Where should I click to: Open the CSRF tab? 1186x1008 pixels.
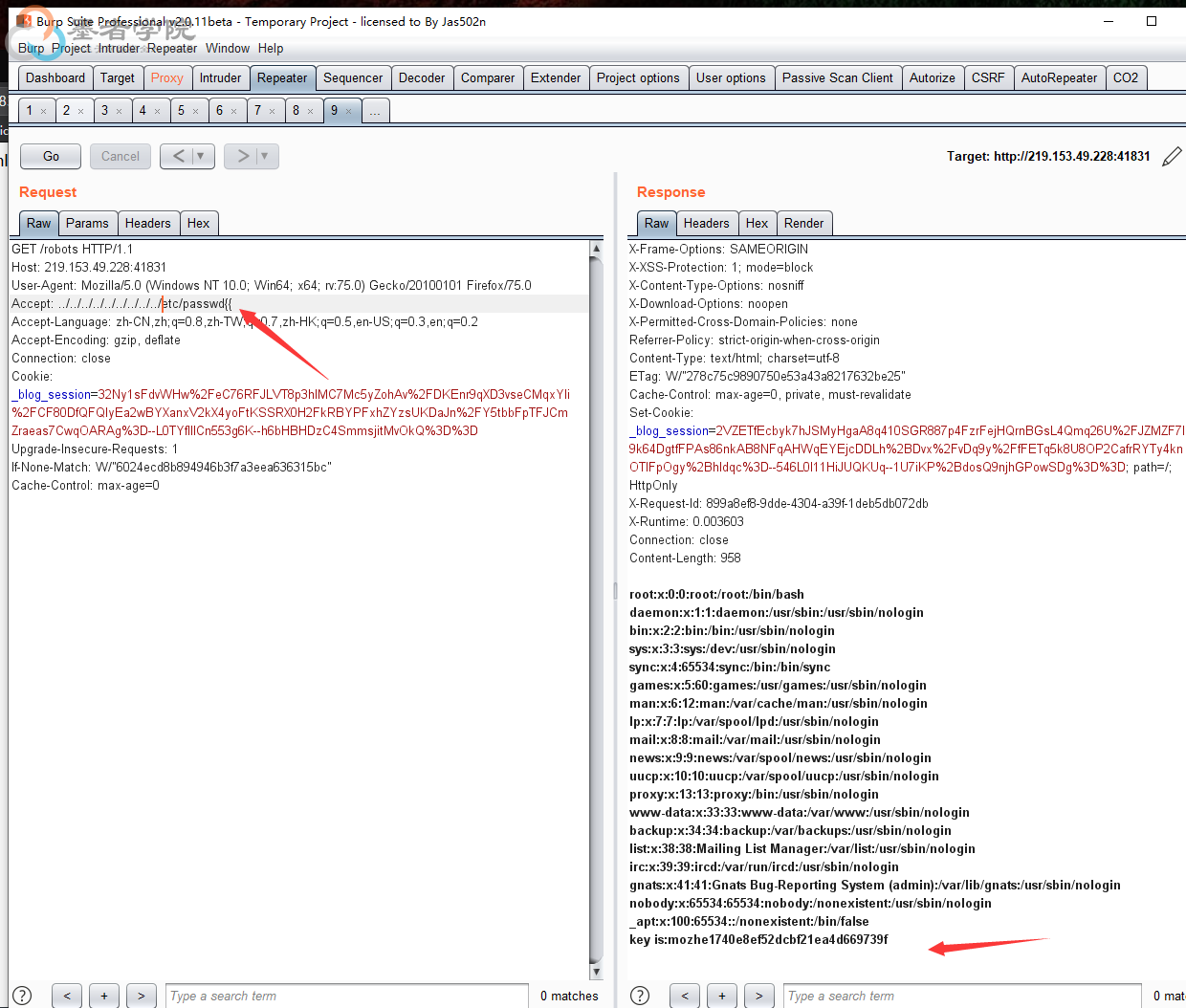(988, 78)
